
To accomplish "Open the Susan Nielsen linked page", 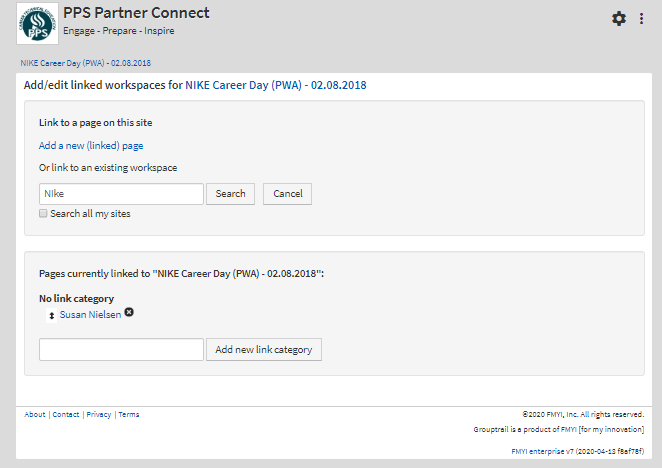I will [90, 314].
